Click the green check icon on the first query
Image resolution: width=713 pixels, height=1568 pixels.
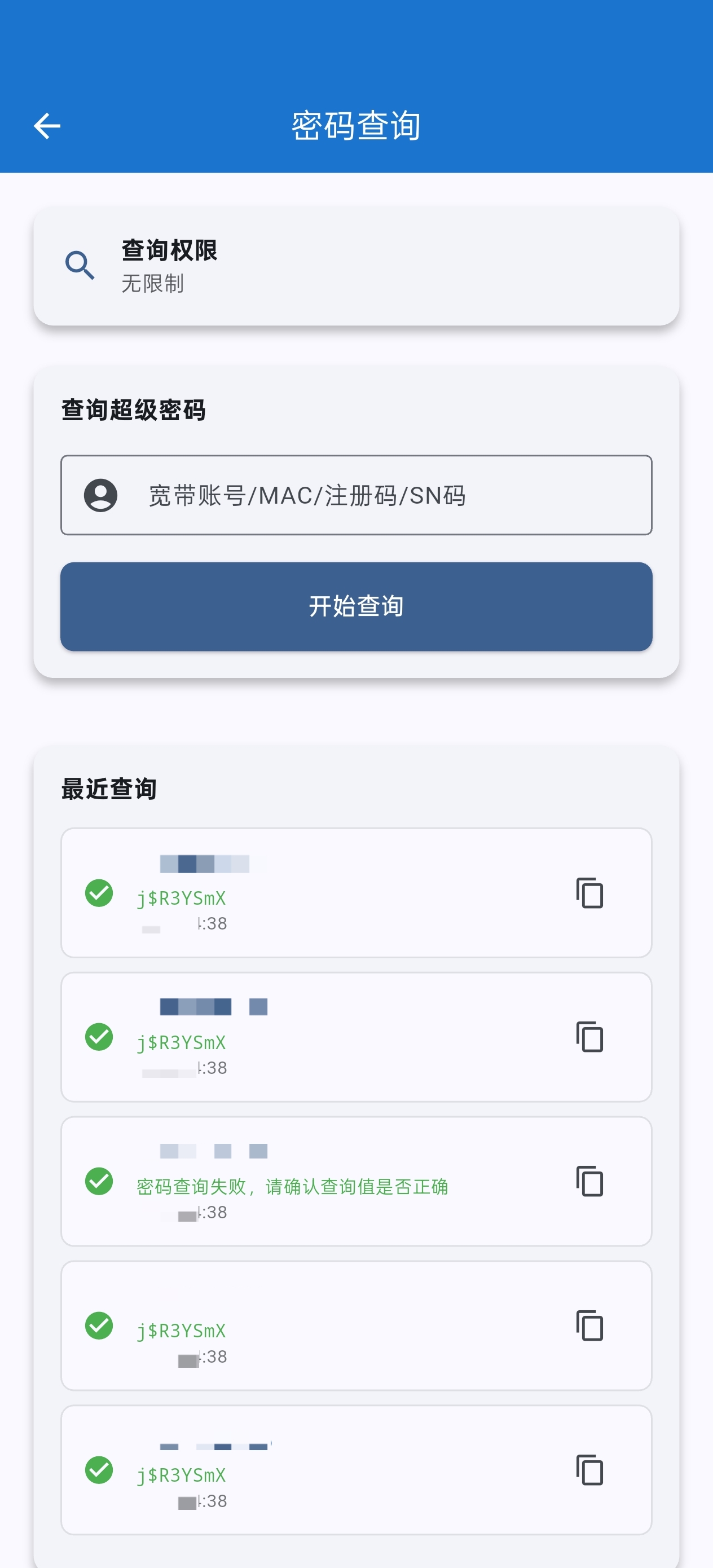99,893
